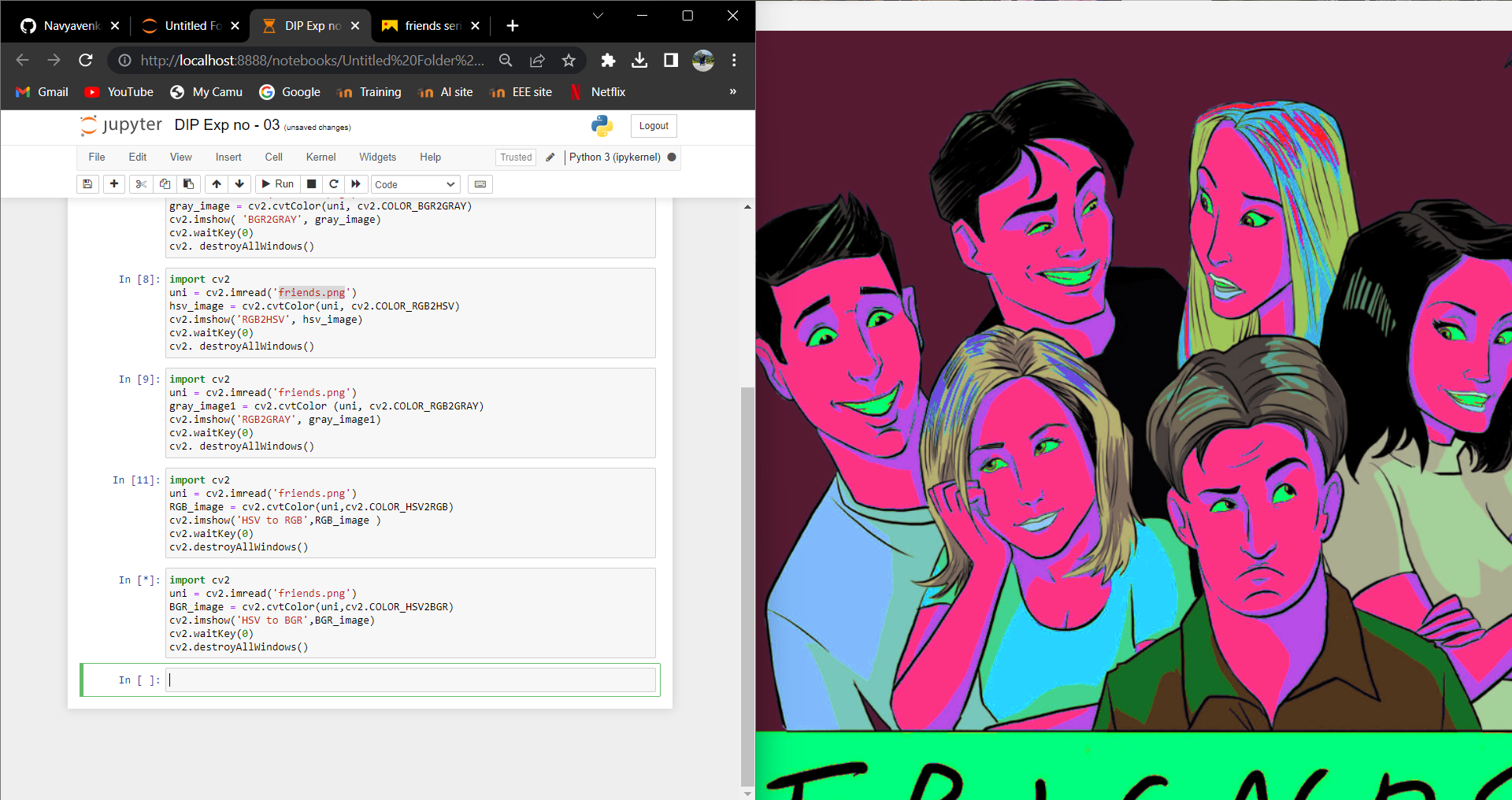This screenshot has width=1512, height=800.
Task: Cut selected cells with the scissors icon
Action: tap(141, 184)
